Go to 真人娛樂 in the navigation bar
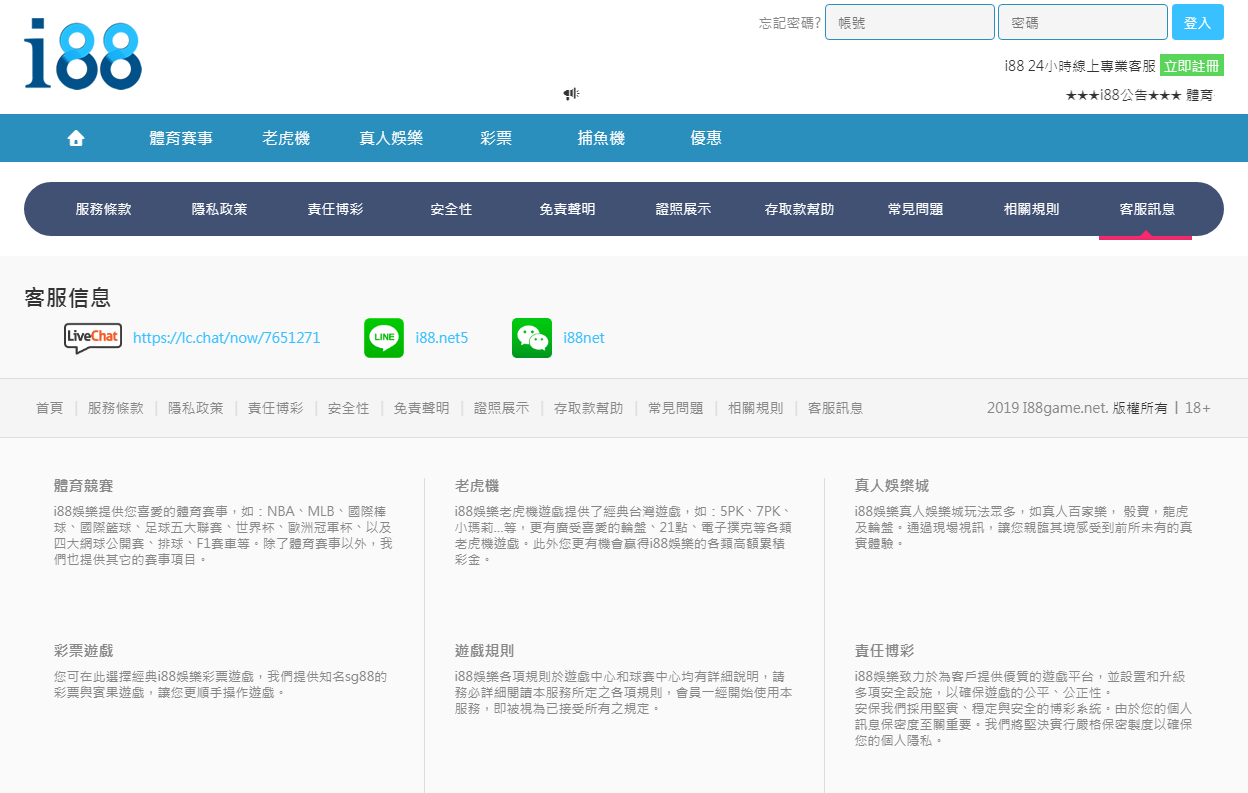 [391, 139]
